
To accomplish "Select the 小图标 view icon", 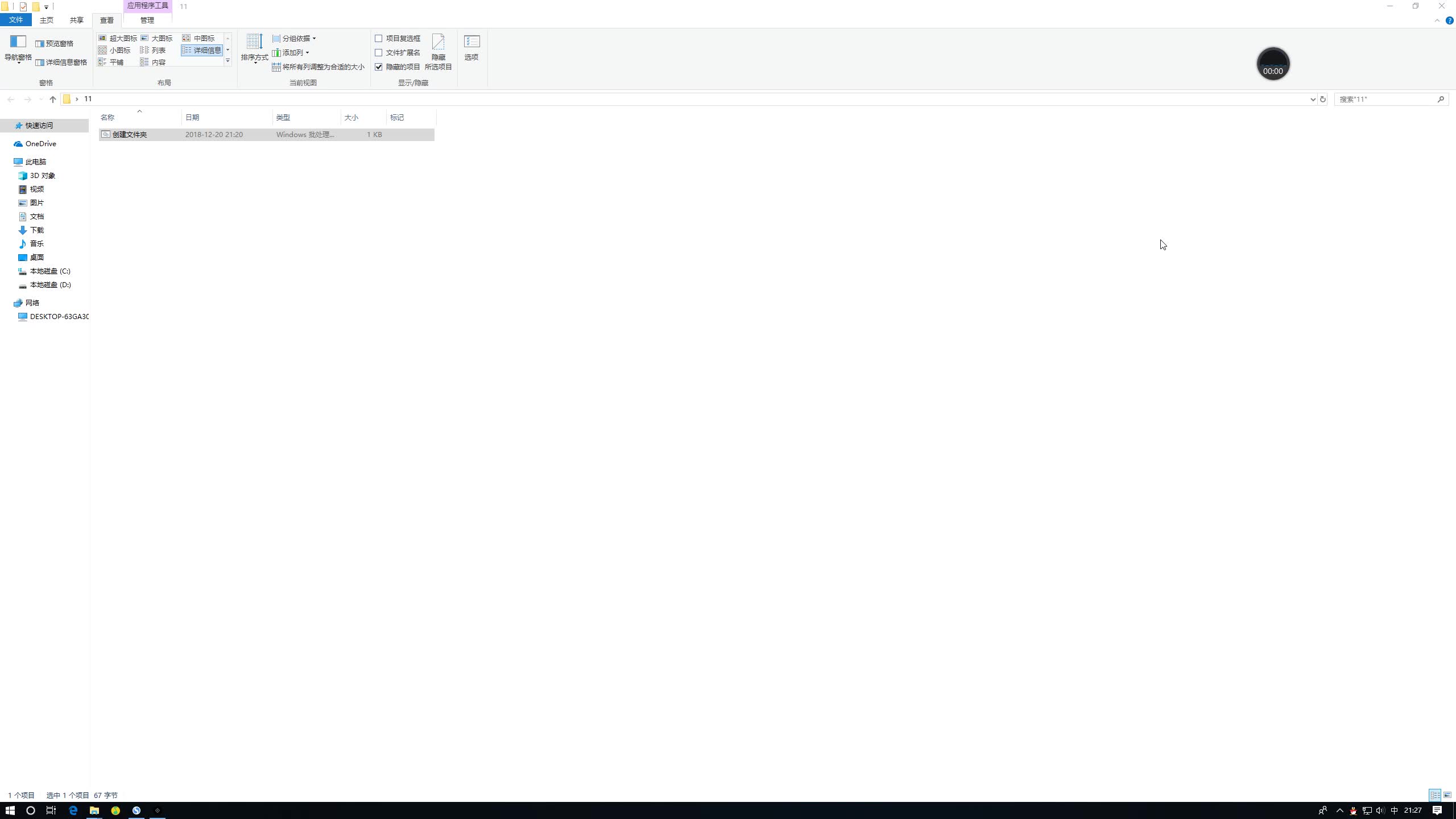I will (x=114, y=50).
